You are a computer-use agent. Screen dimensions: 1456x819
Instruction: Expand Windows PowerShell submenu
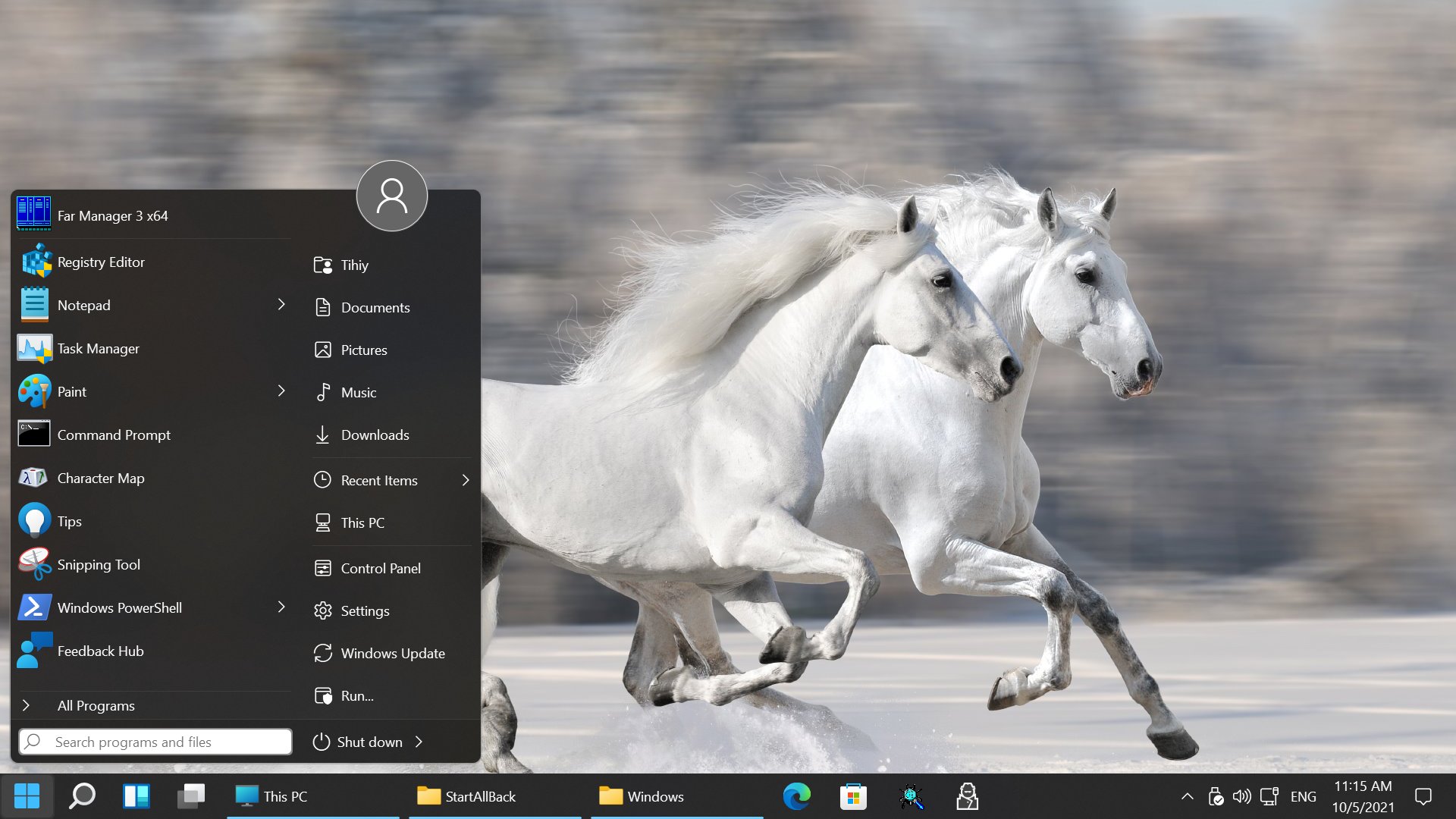coord(281,607)
